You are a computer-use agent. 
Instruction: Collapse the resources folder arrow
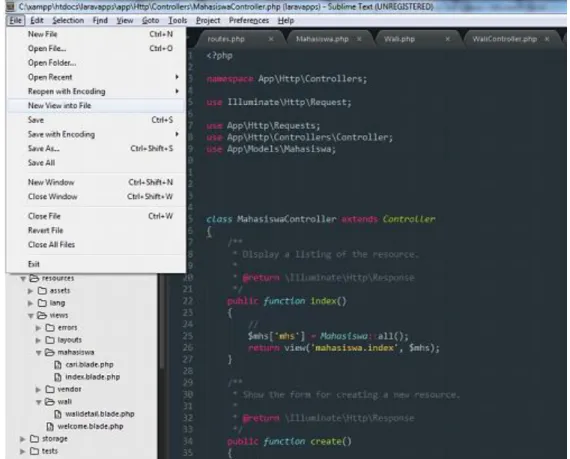coord(23,279)
